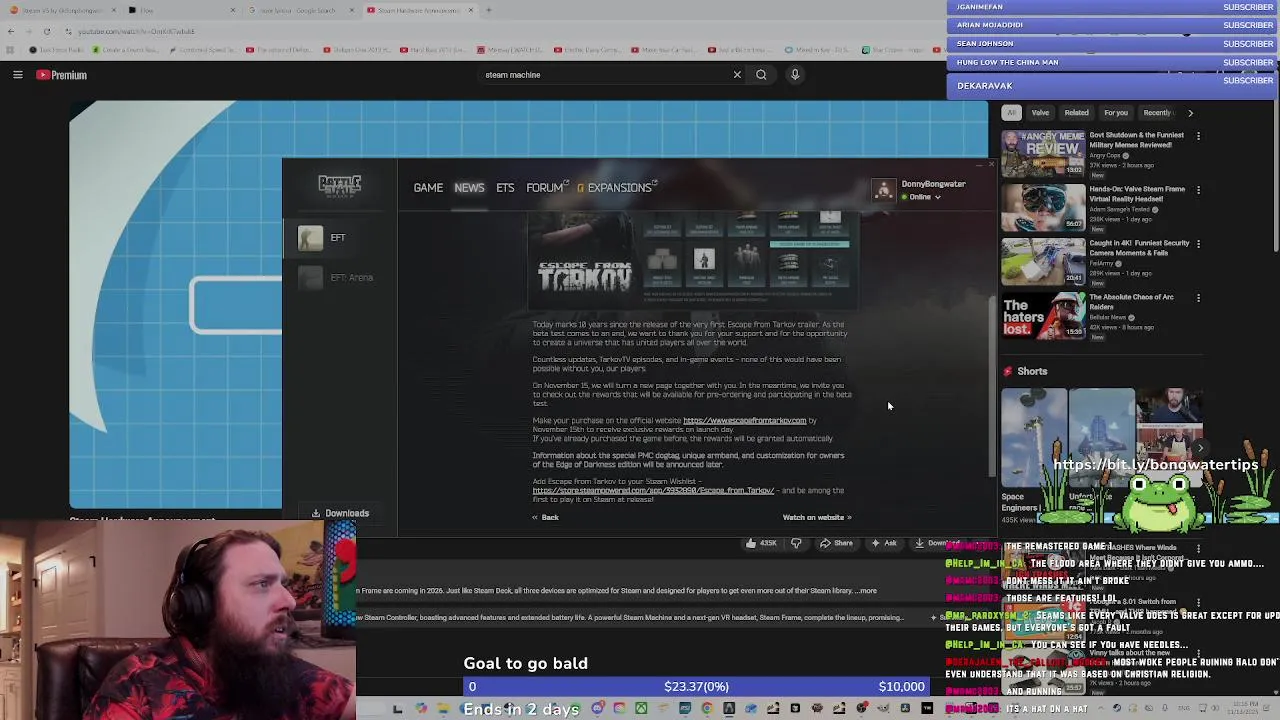The image size is (1280, 720).
Task: Reload the page in the browser
Action: click(47, 31)
